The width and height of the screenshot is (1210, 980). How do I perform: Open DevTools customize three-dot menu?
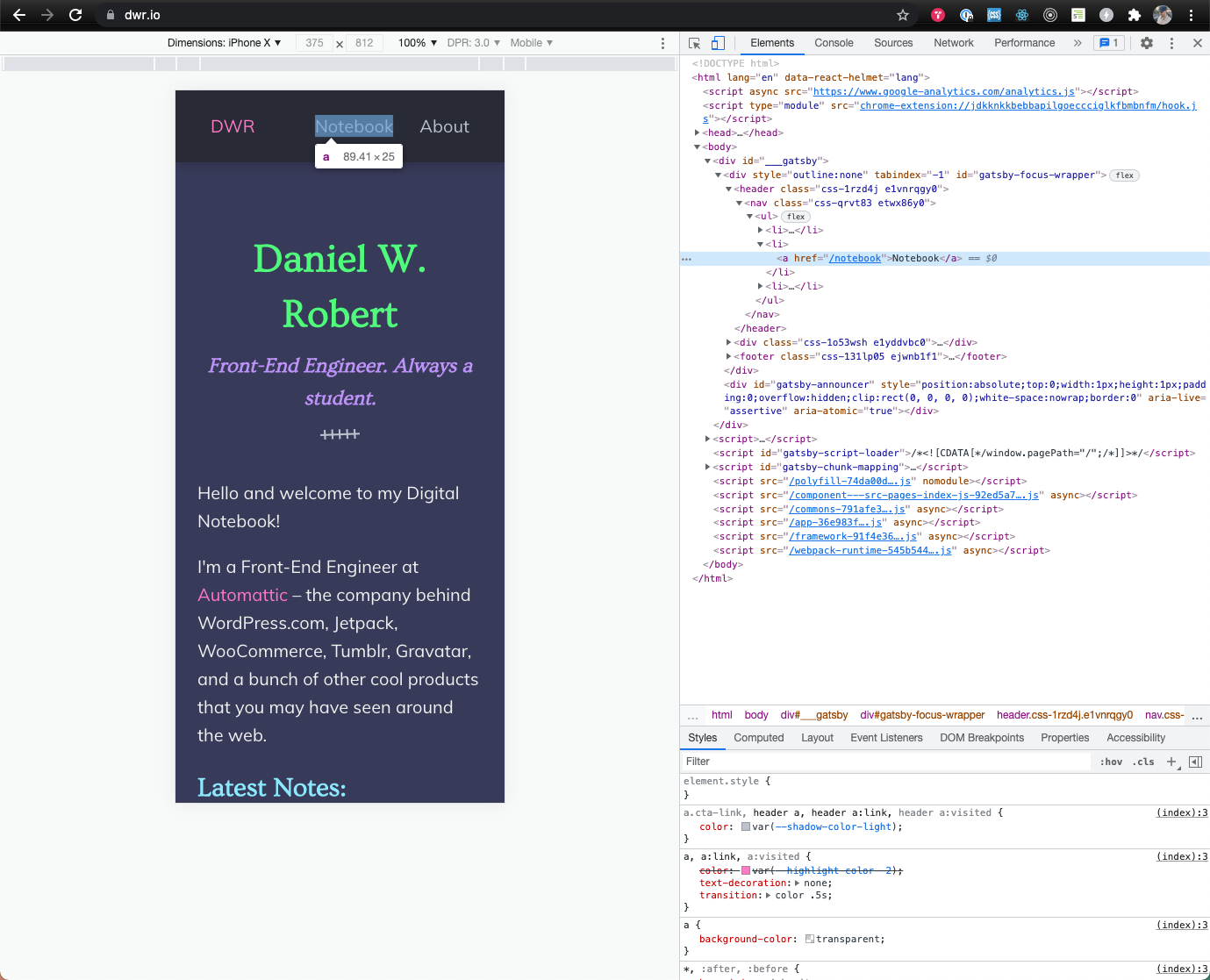click(1171, 43)
